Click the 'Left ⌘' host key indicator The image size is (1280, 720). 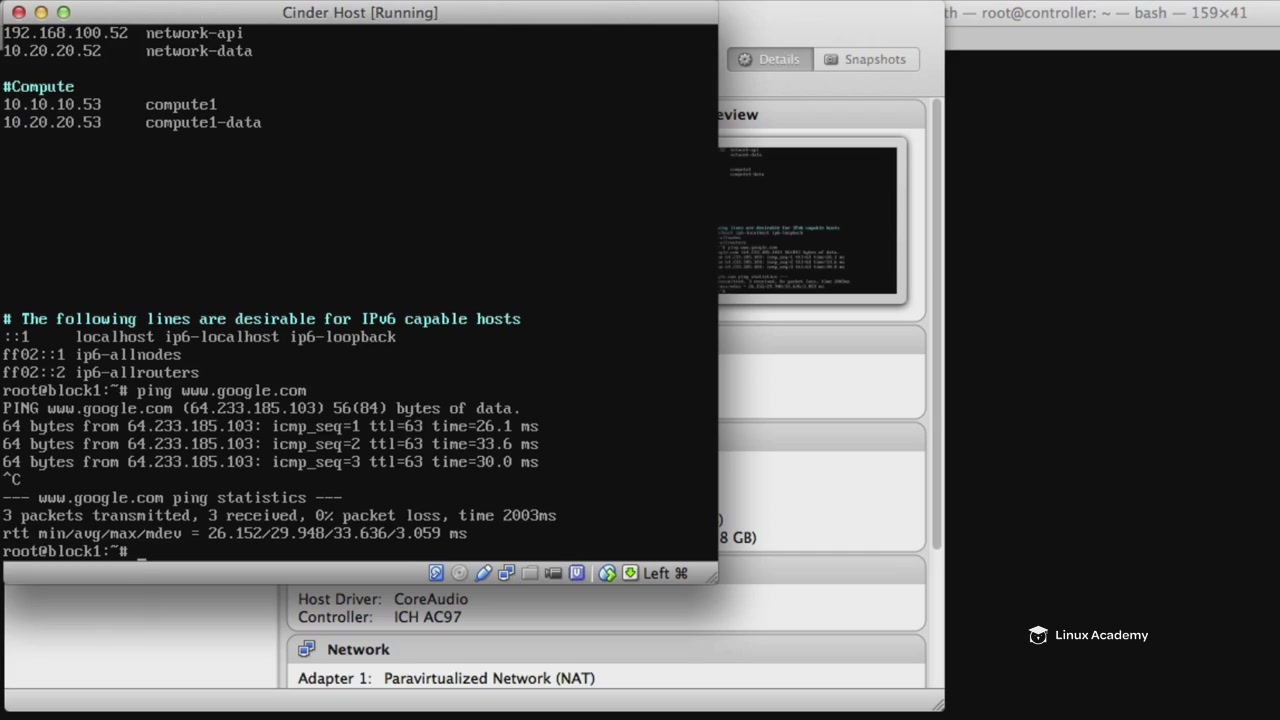tap(666, 573)
